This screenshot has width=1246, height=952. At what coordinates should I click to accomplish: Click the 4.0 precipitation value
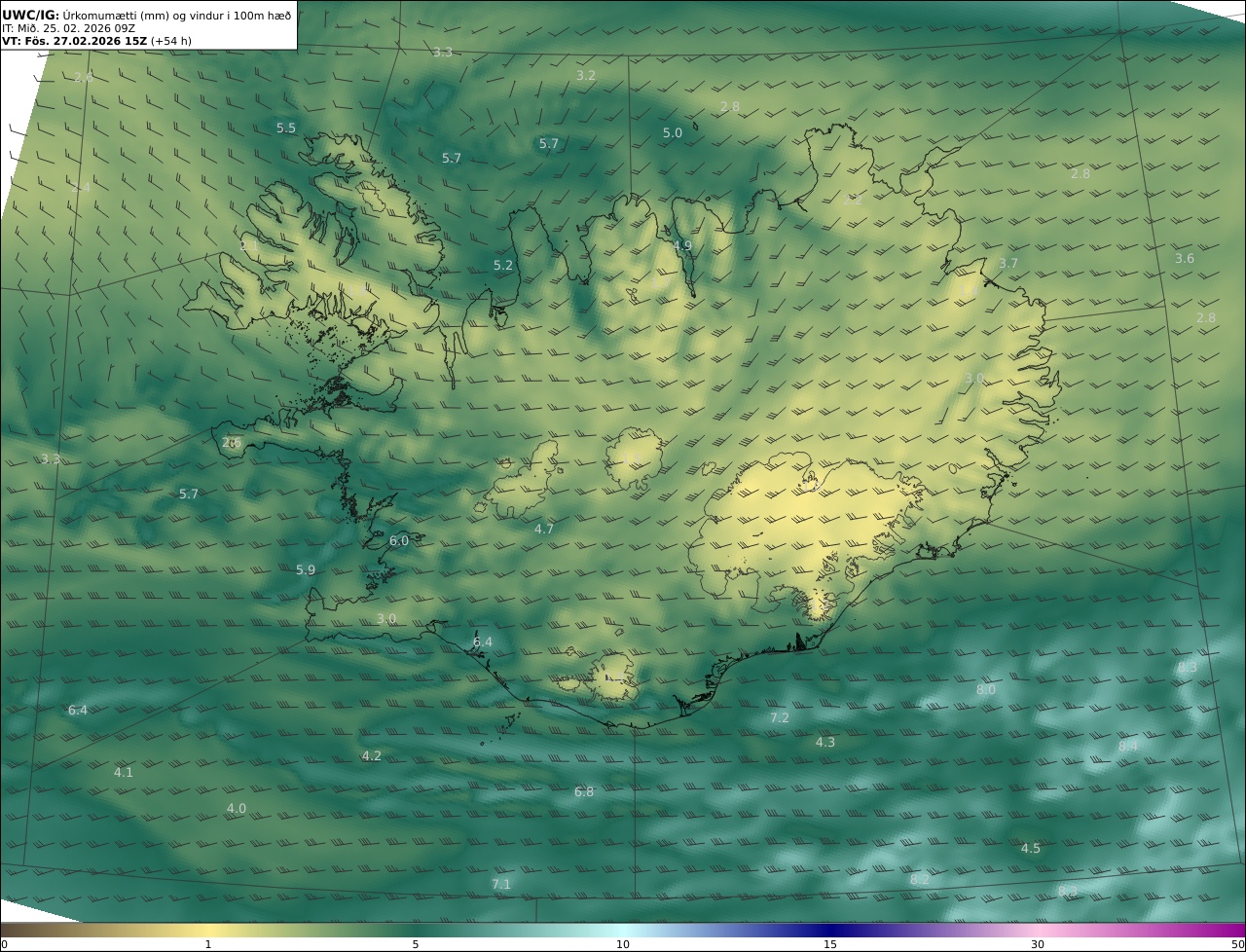click(x=237, y=808)
